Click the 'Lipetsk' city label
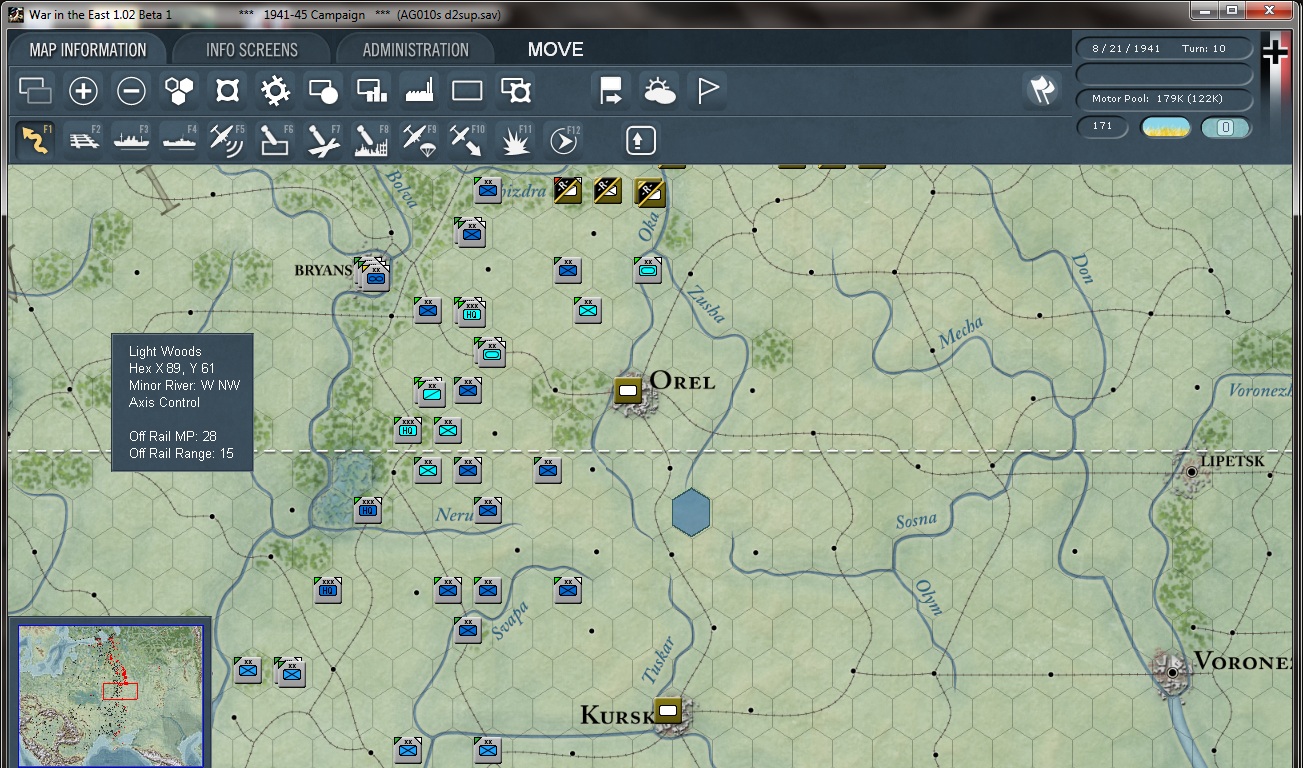Image resolution: width=1303 pixels, height=768 pixels. pos(1232,461)
